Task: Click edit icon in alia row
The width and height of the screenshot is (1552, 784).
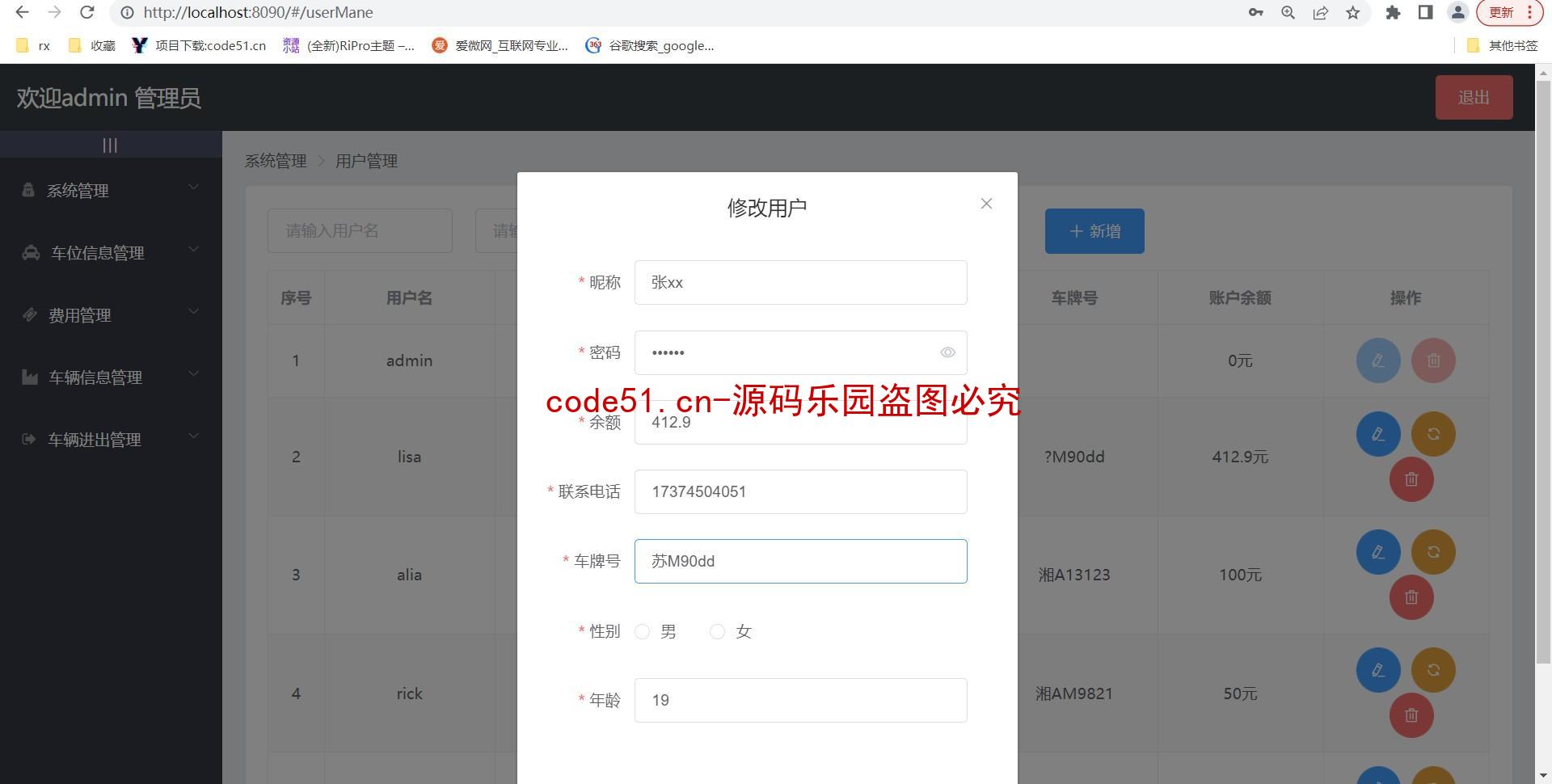Action: pos(1378,552)
